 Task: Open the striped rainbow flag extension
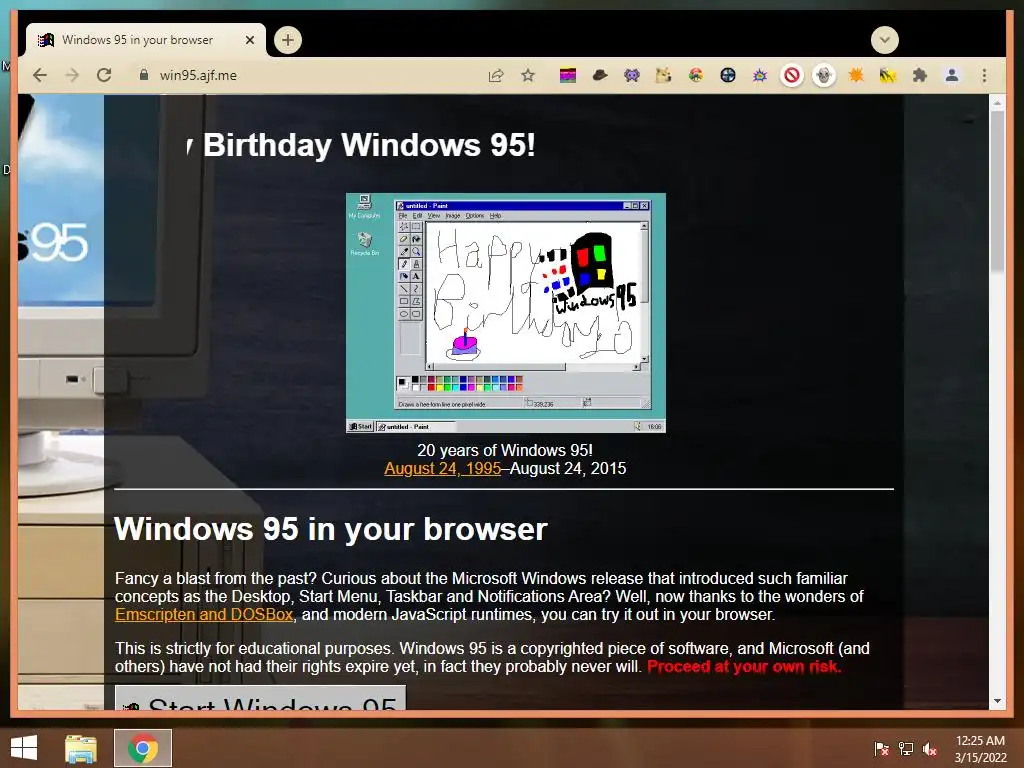(x=568, y=76)
